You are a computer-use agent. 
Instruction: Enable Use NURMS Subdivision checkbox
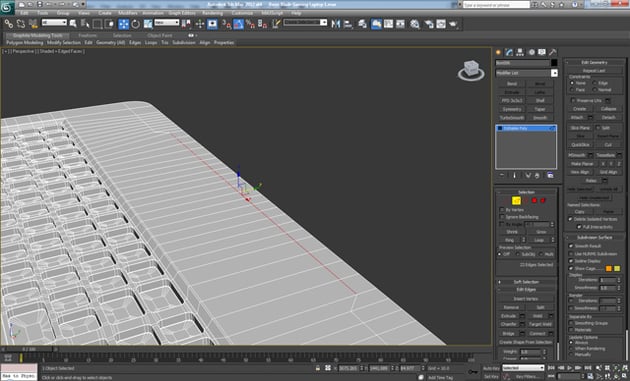[x=571, y=254]
